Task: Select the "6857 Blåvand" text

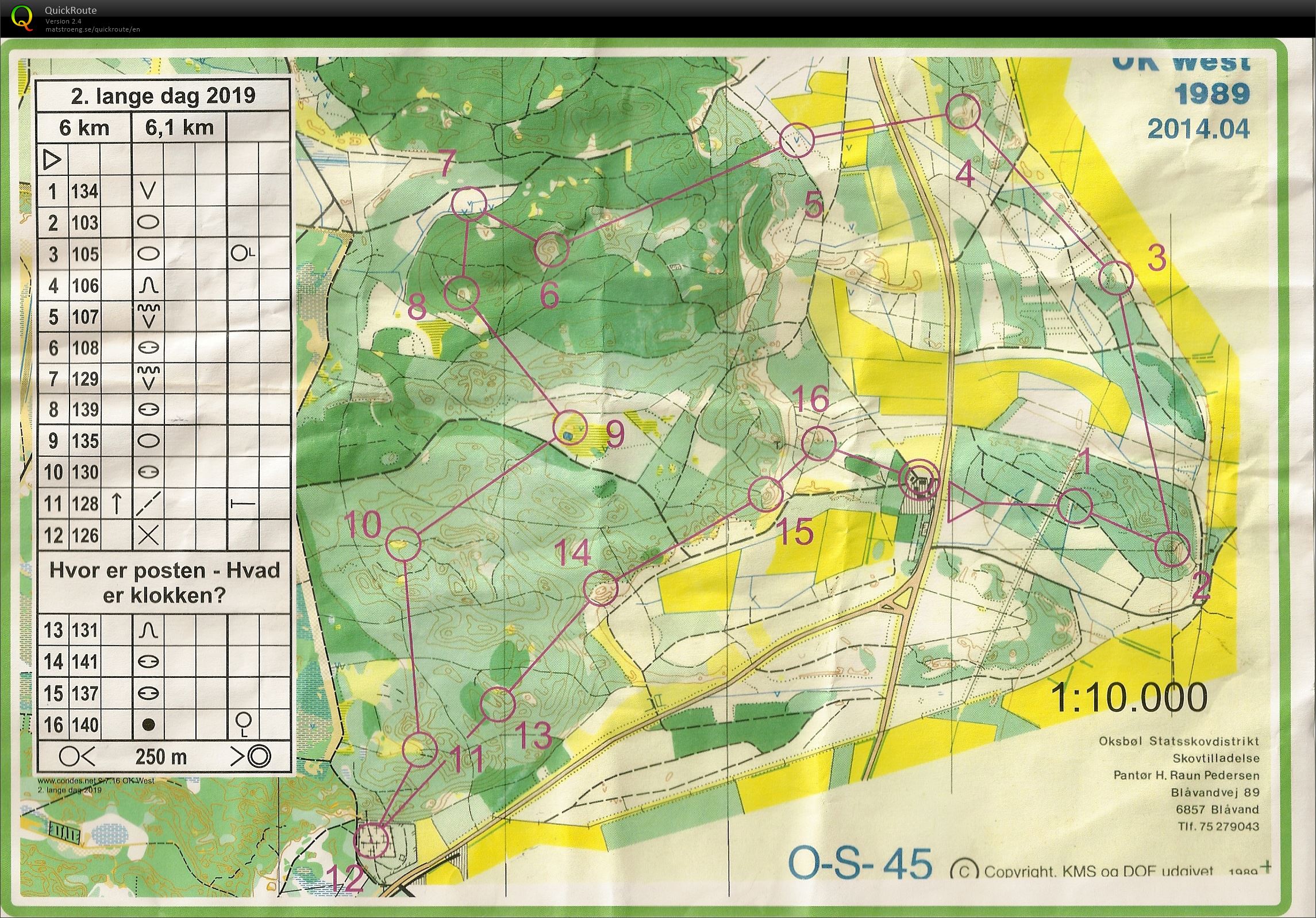Action: [x=1218, y=809]
